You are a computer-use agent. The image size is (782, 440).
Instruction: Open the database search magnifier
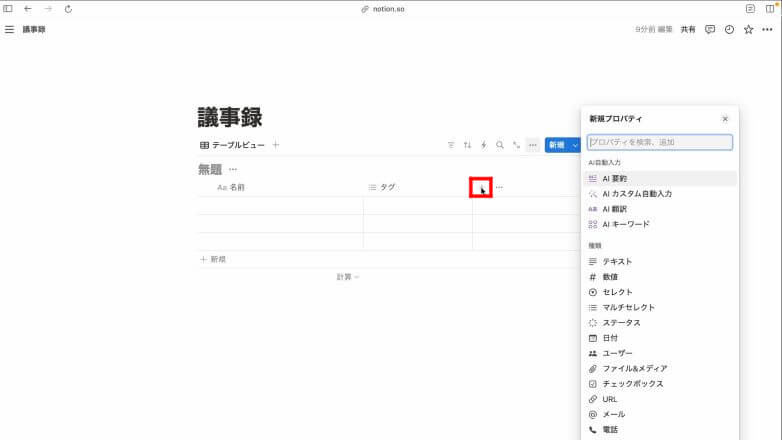500,145
